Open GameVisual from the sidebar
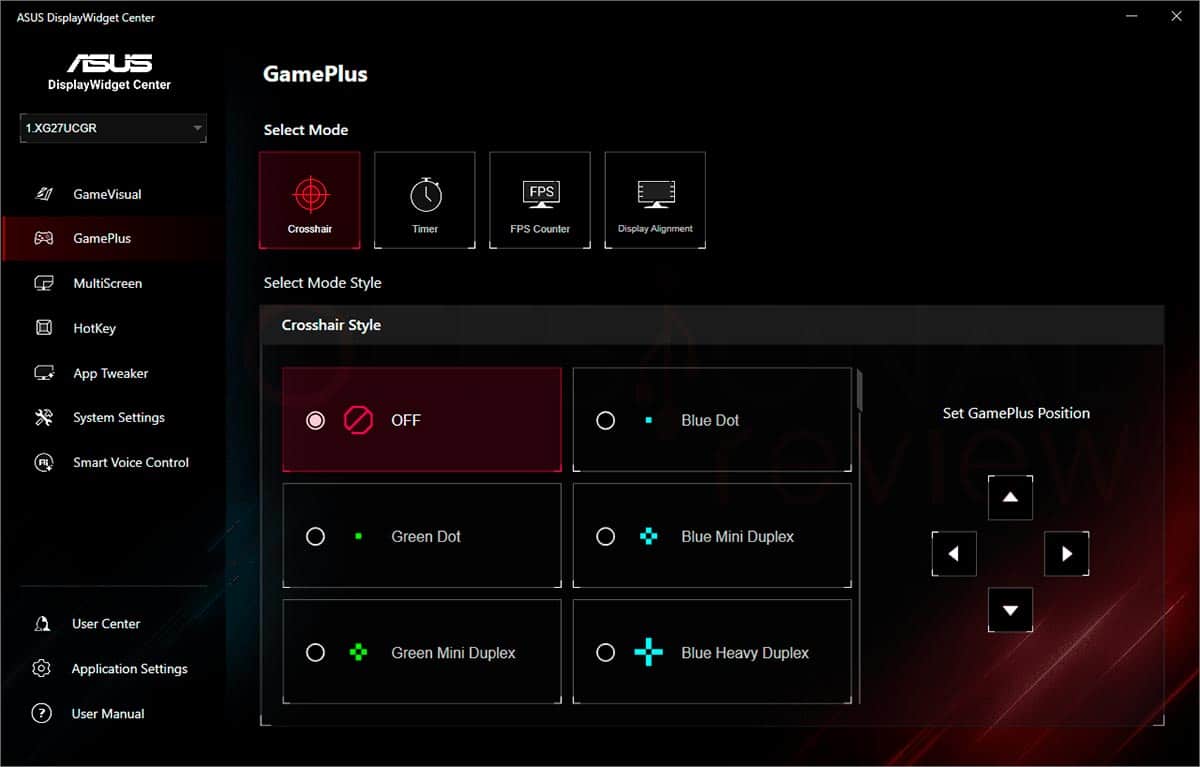The image size is (1200, 767). (x=112, y=194)
